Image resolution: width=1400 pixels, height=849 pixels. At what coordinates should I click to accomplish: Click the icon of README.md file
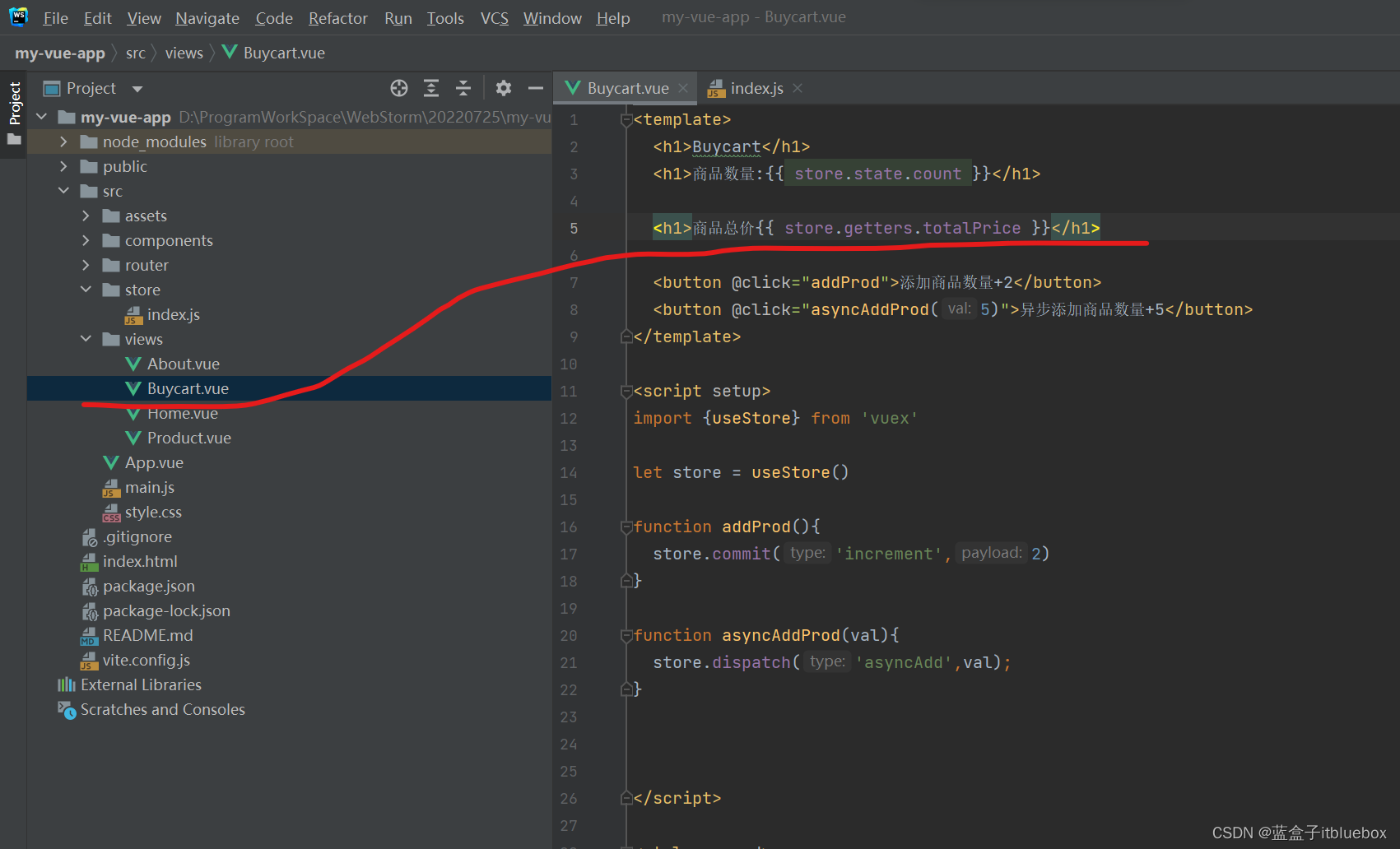(89, 636)
